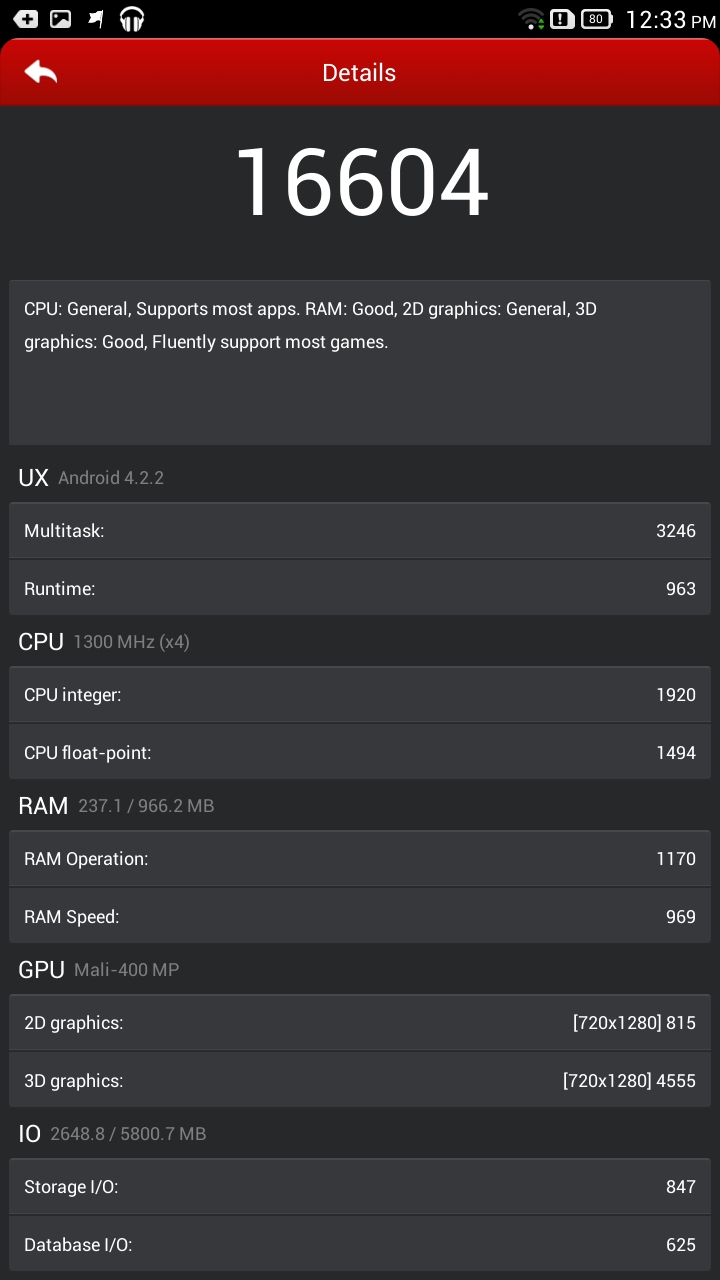Tap the total score 16604
Image resolution: width=720 pixels, height=1280 pixels.
click(360, 183)
